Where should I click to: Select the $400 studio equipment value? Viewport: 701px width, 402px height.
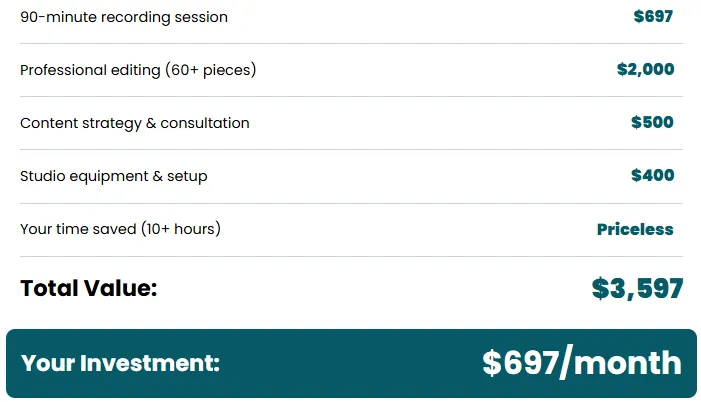coord(652,175)
